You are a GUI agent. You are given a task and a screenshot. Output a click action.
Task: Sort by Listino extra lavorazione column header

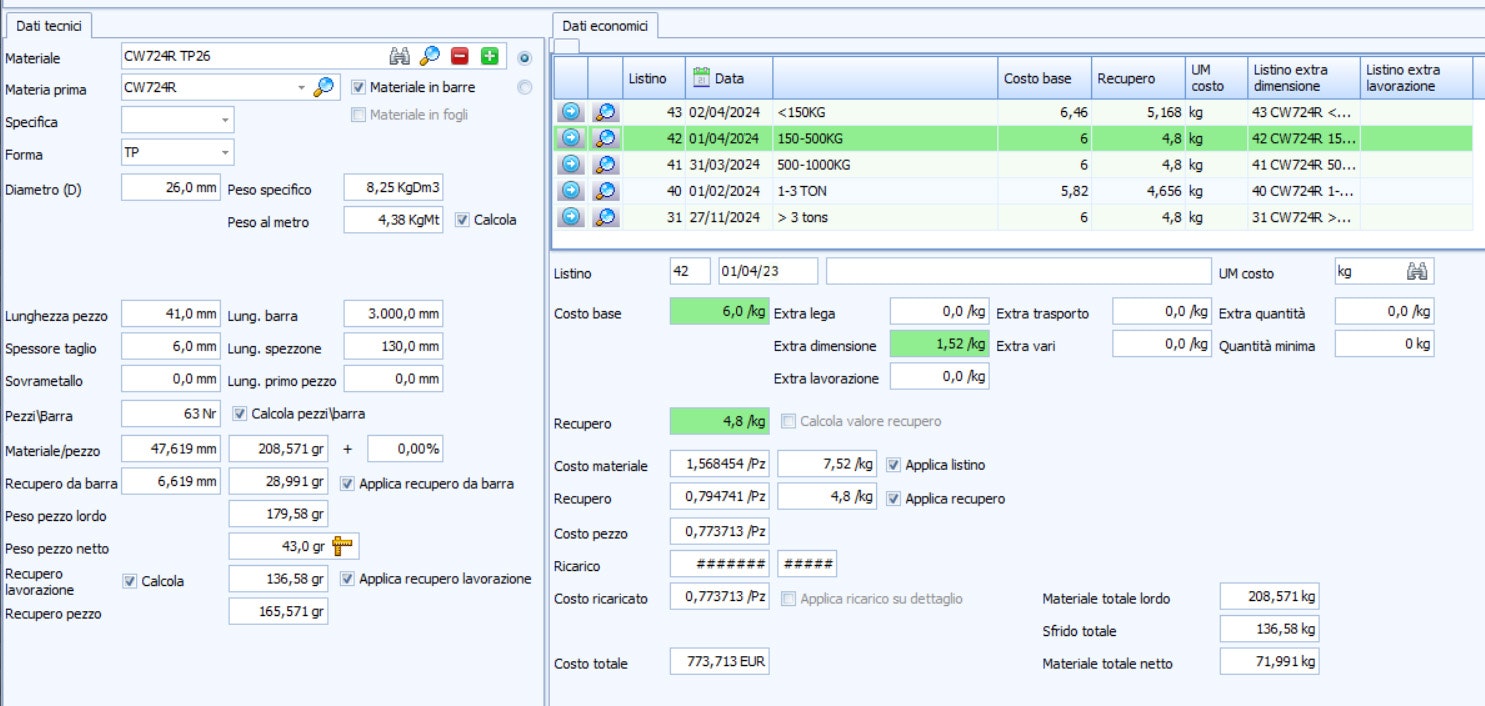click(1416, 78)
